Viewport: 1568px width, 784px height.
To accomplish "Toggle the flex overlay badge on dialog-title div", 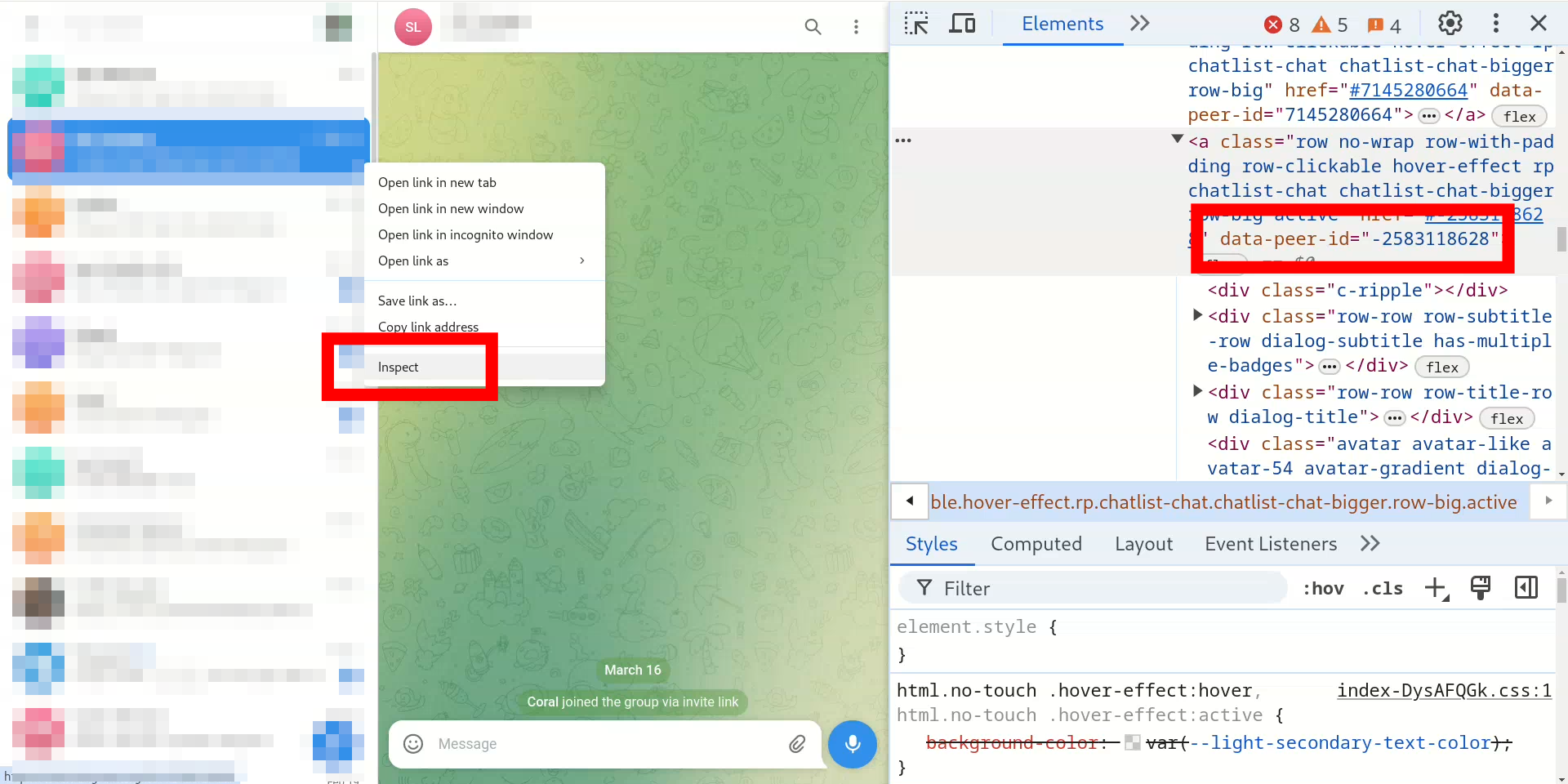I will [x=1507, y=418].
